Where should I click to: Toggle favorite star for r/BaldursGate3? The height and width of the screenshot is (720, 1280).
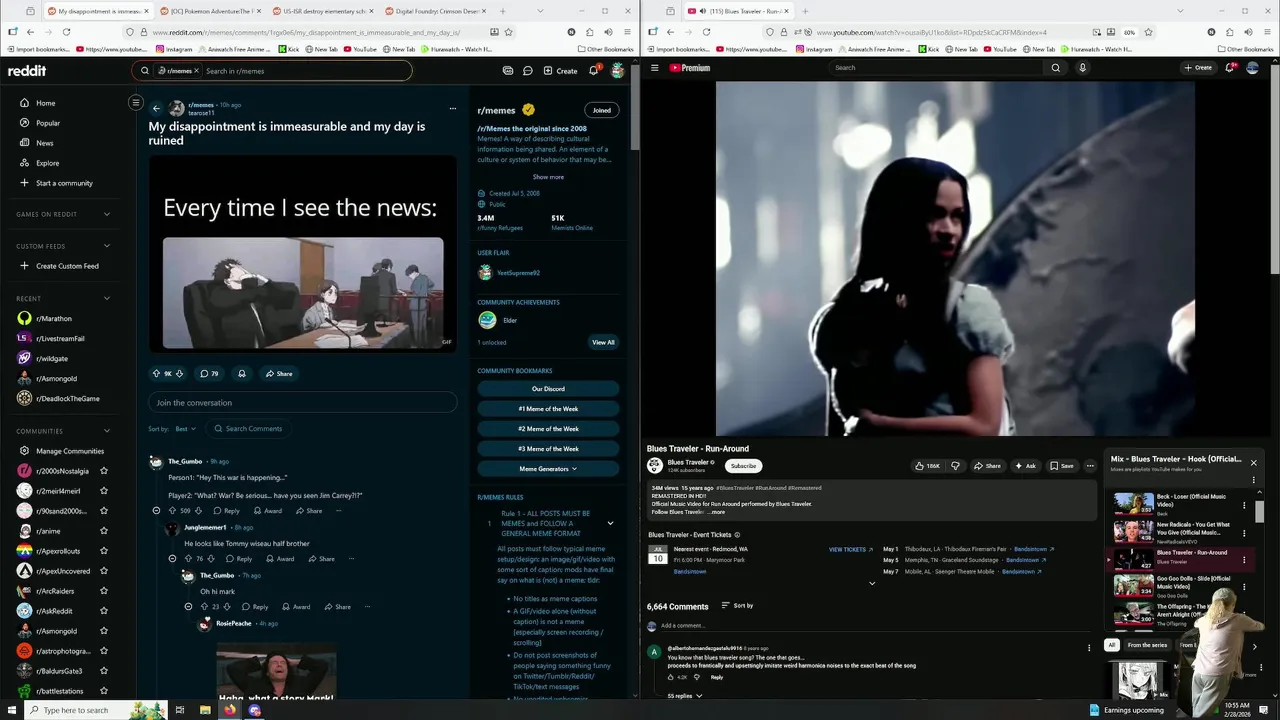[104, 671]
